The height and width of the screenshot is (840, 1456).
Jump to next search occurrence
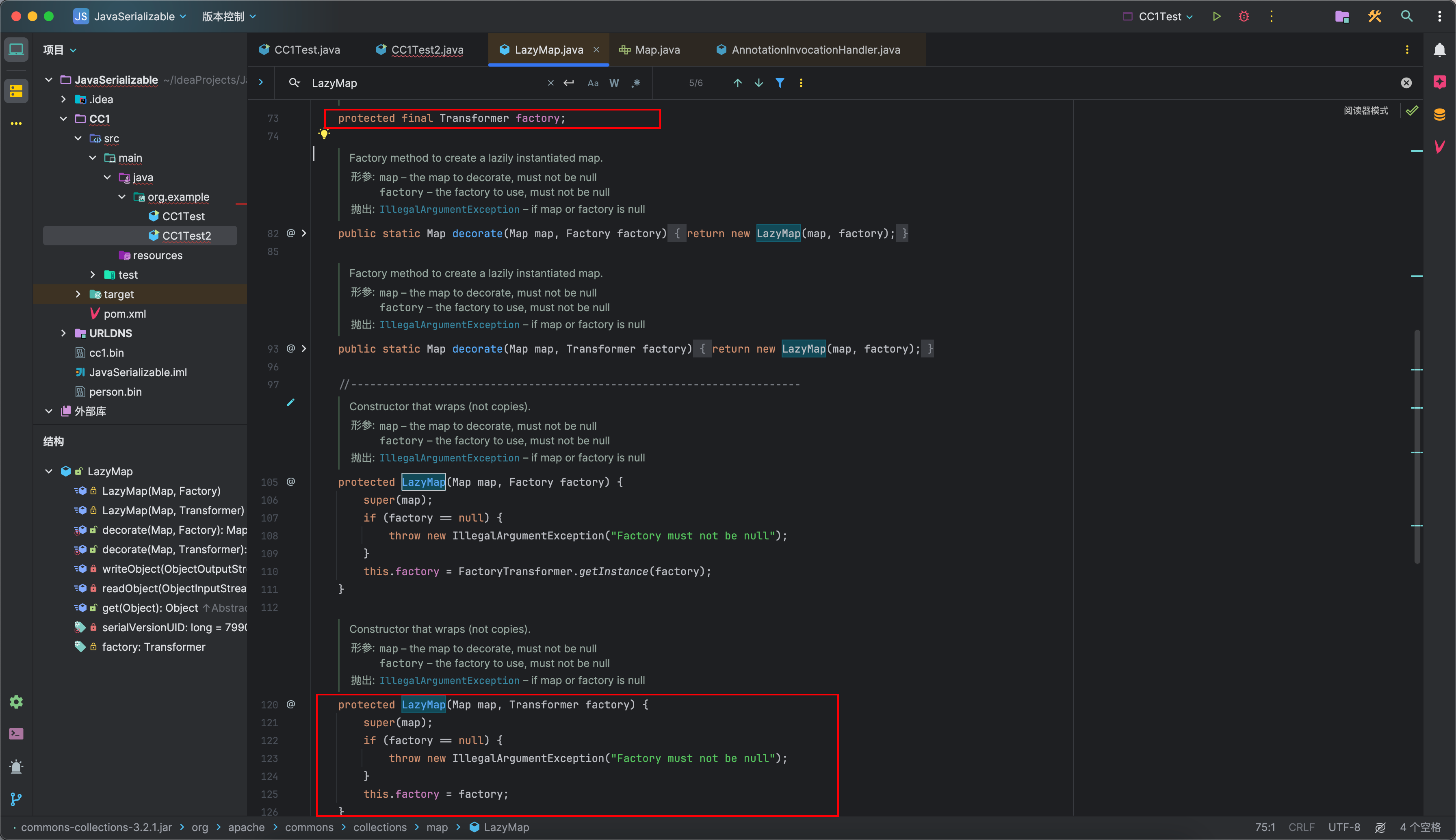[x=758, y=83]
